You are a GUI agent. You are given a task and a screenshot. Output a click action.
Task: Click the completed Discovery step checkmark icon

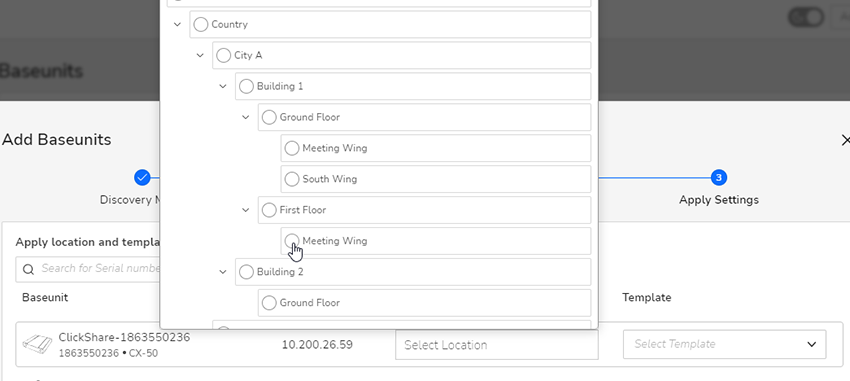(142, 177)
